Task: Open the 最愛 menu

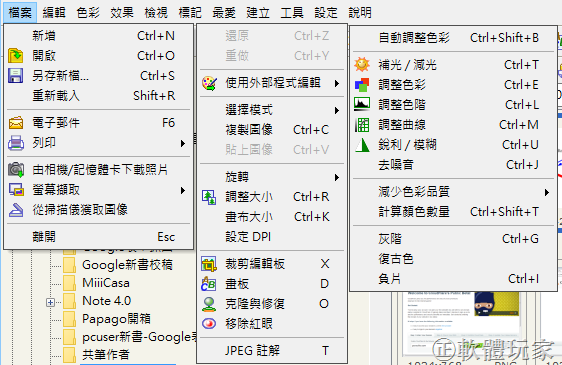Action: (x=224, y=13)
